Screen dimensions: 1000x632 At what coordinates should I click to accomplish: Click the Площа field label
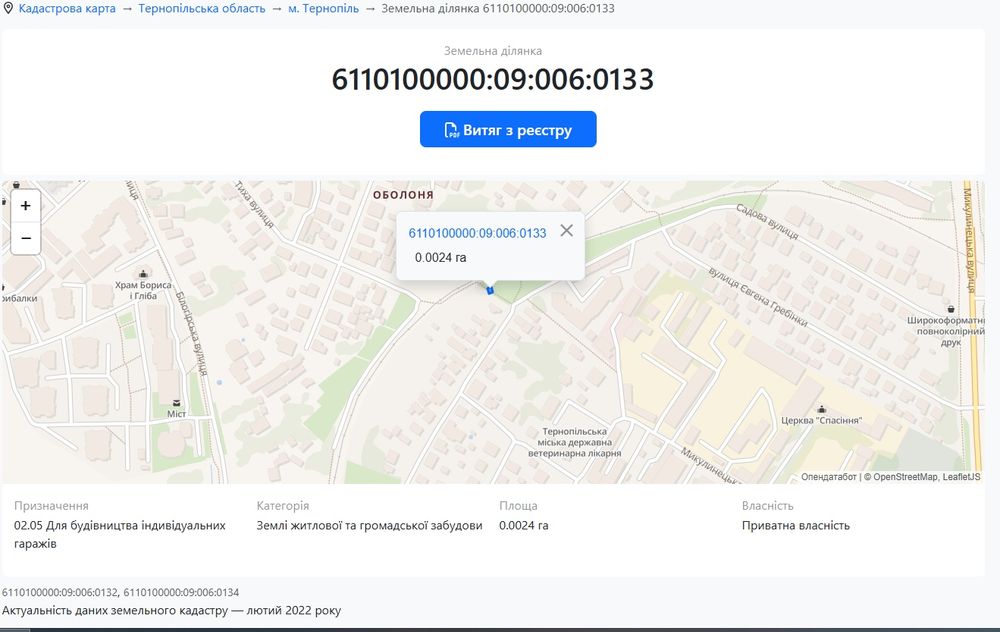[x=518, y=506]
